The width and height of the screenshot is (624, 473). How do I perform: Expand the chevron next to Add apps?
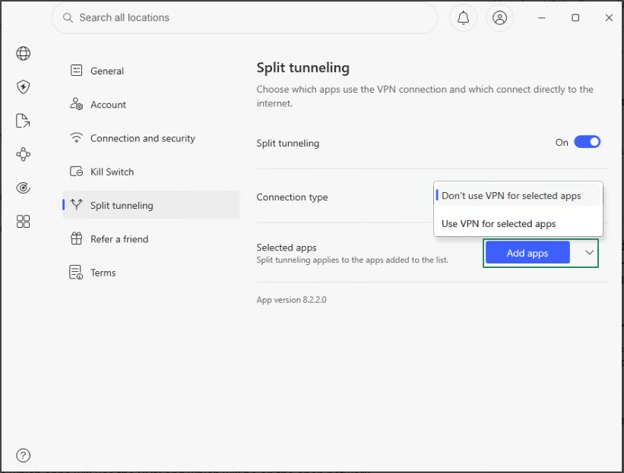click(x=589, y=252)
